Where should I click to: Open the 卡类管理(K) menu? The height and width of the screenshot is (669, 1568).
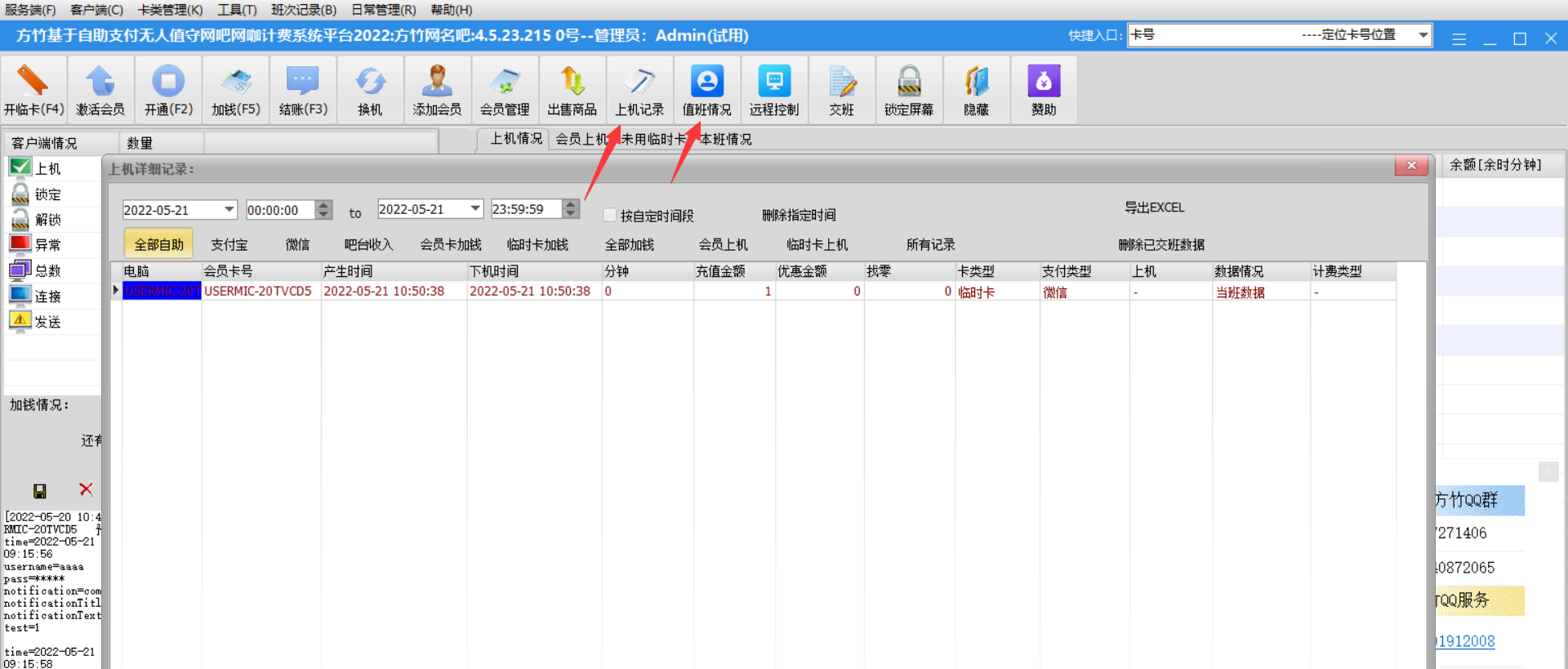pos(170,10)
